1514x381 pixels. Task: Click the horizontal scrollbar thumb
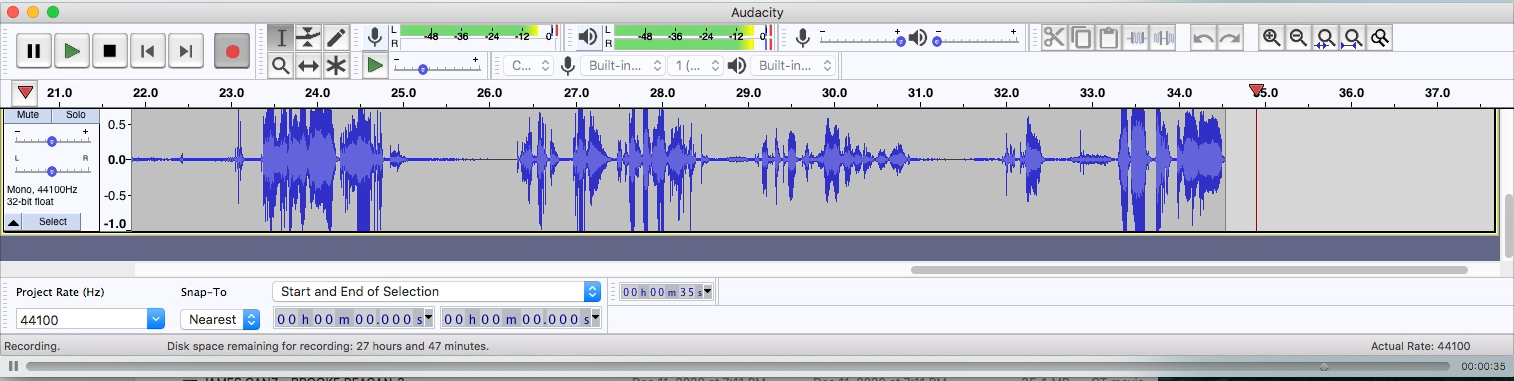coord(1189,270)
